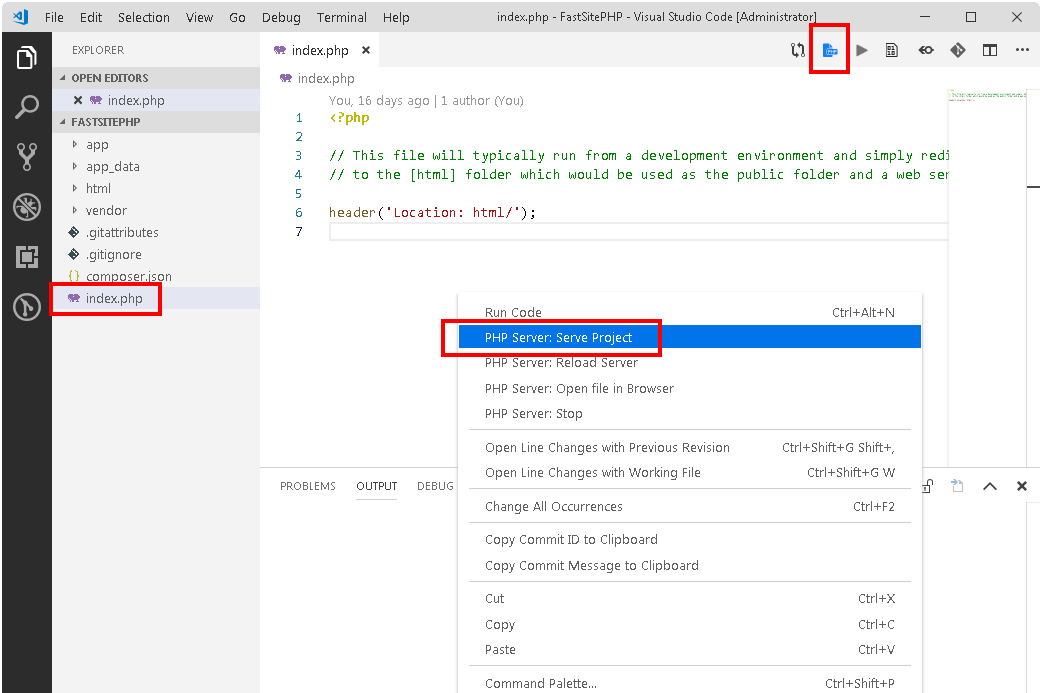Choose PHP Server: Open file in Browser
Image resolution: width=1041 pixels, height=693 pixels.
689,388
